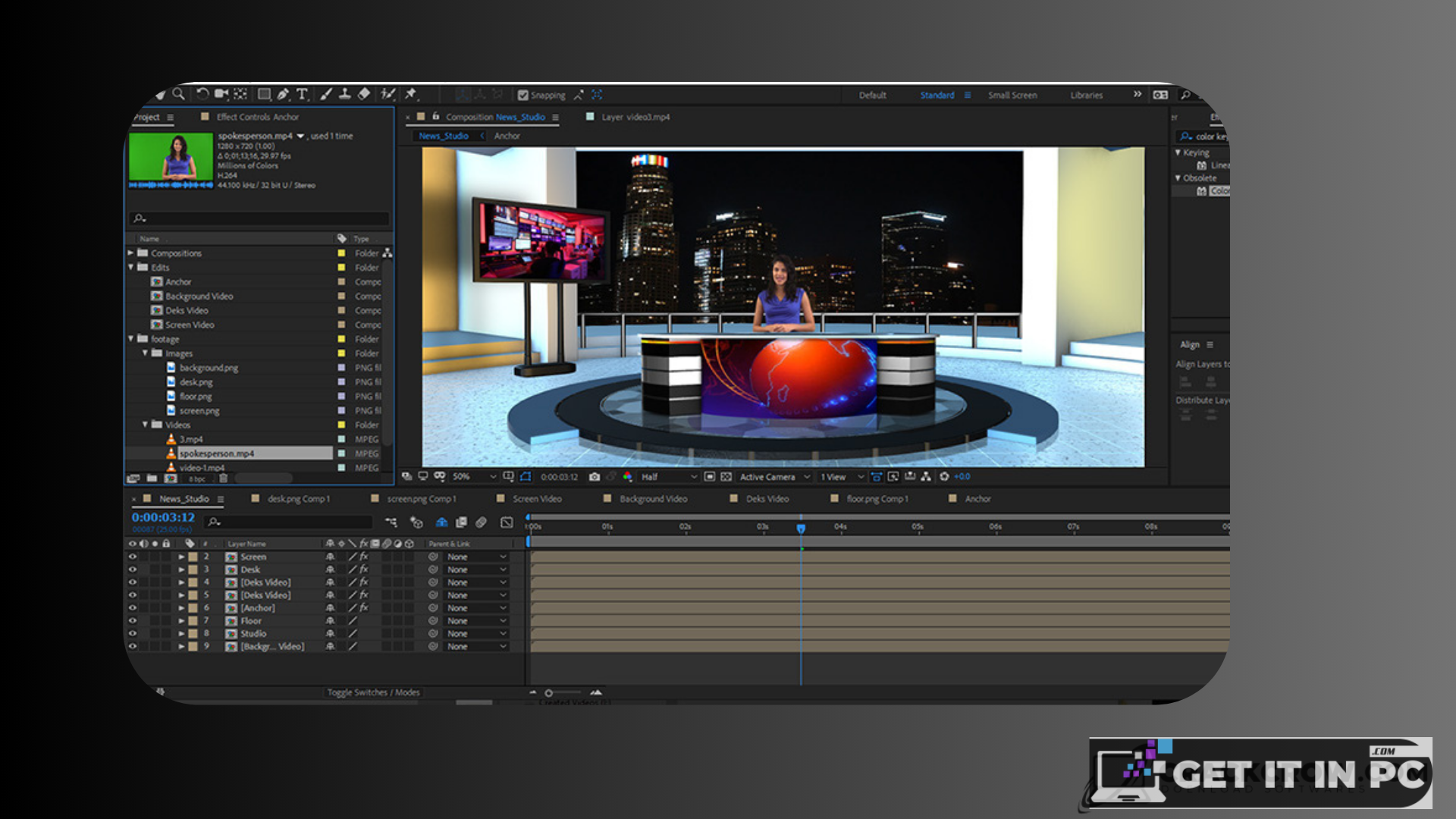Switch to Effect Controls Anchor tab
The image size is (1456, 819).
tap(258, 117)
